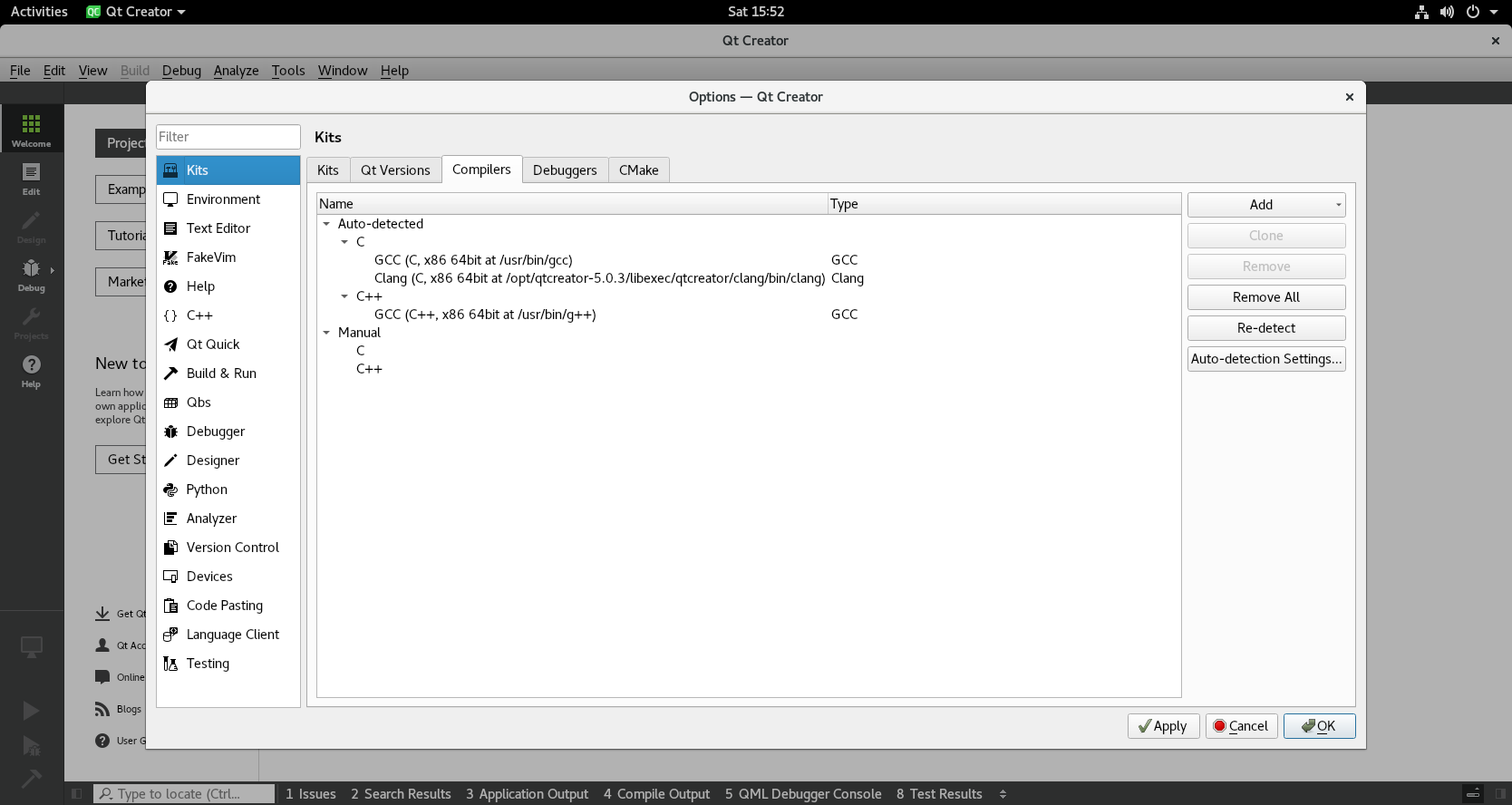Click the Welcome mode grid icon

31,124
